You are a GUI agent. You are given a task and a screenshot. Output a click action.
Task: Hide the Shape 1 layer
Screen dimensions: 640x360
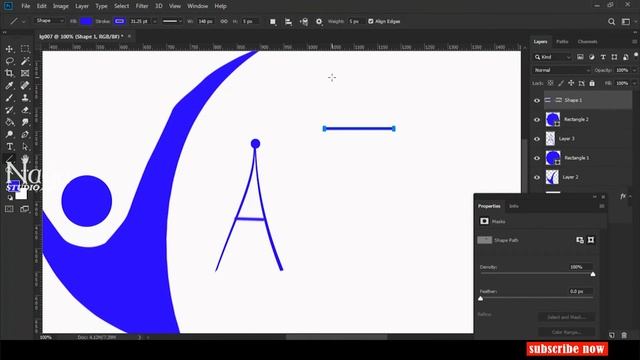coord(537,100)
